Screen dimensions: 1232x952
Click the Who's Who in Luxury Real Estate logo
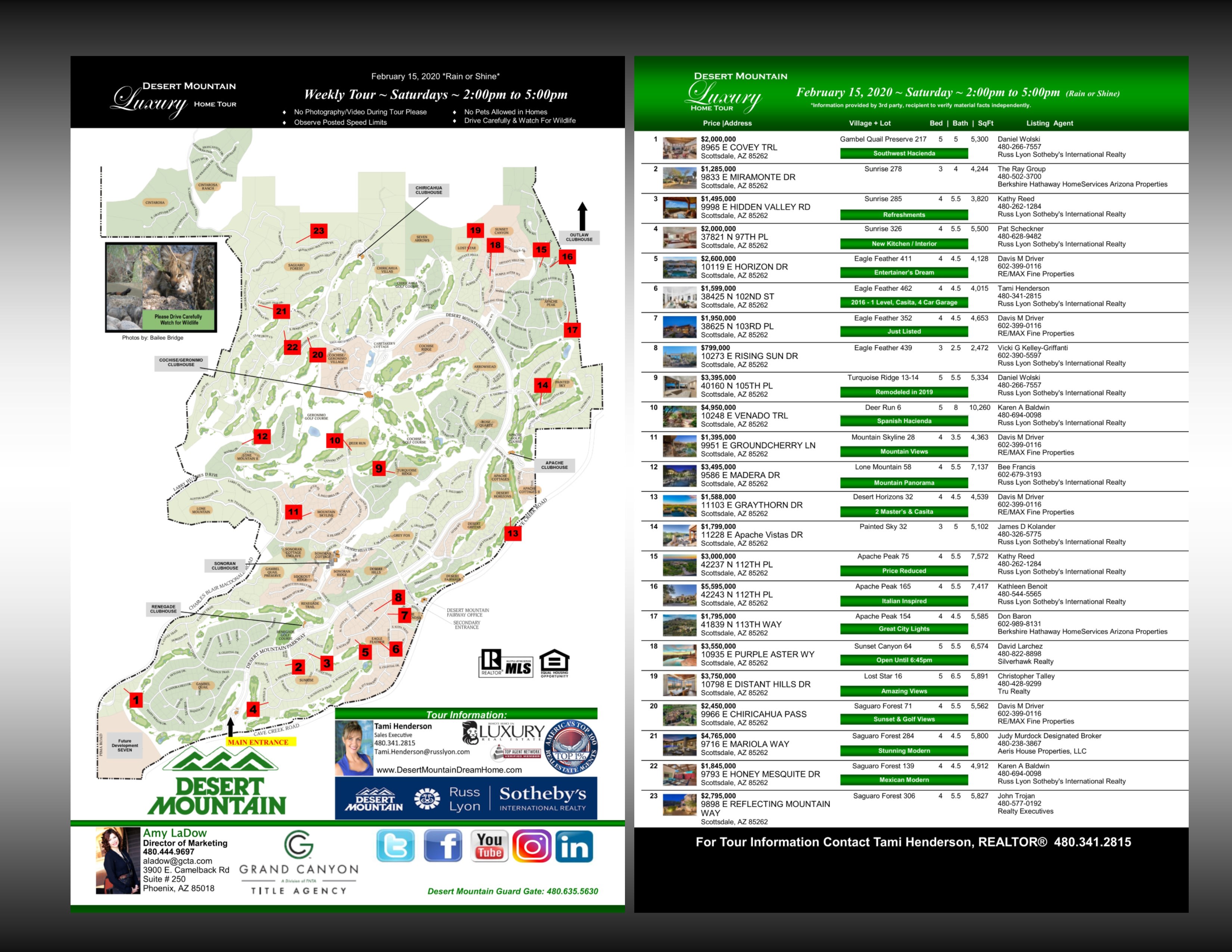(504, 732)
